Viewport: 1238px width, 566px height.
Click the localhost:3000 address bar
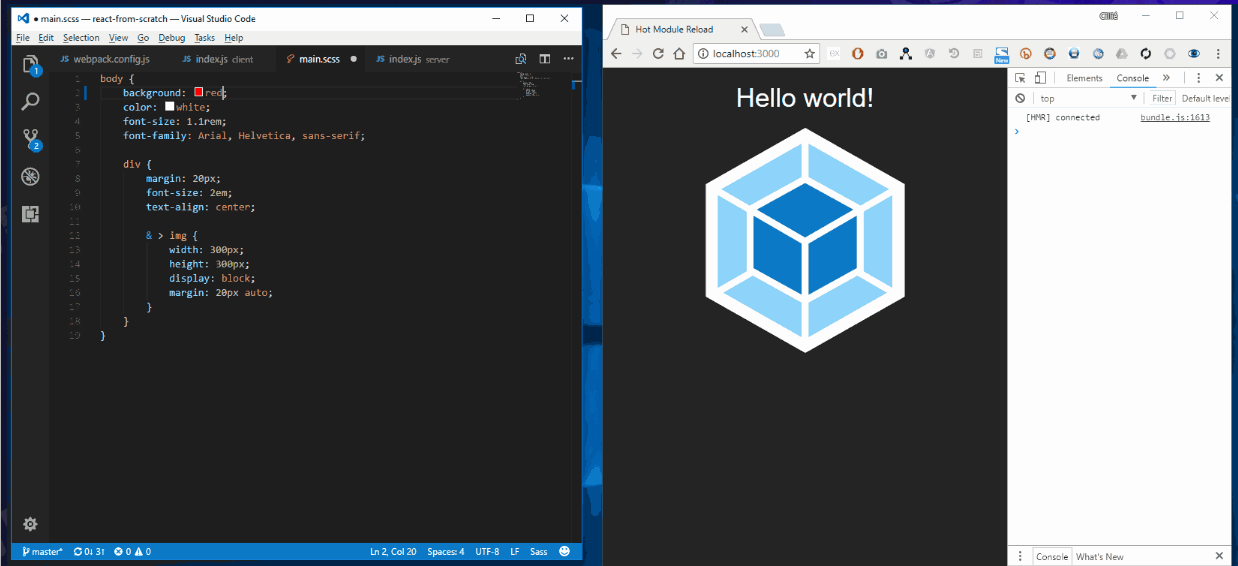pyautogui.click(x=757, y=53)
